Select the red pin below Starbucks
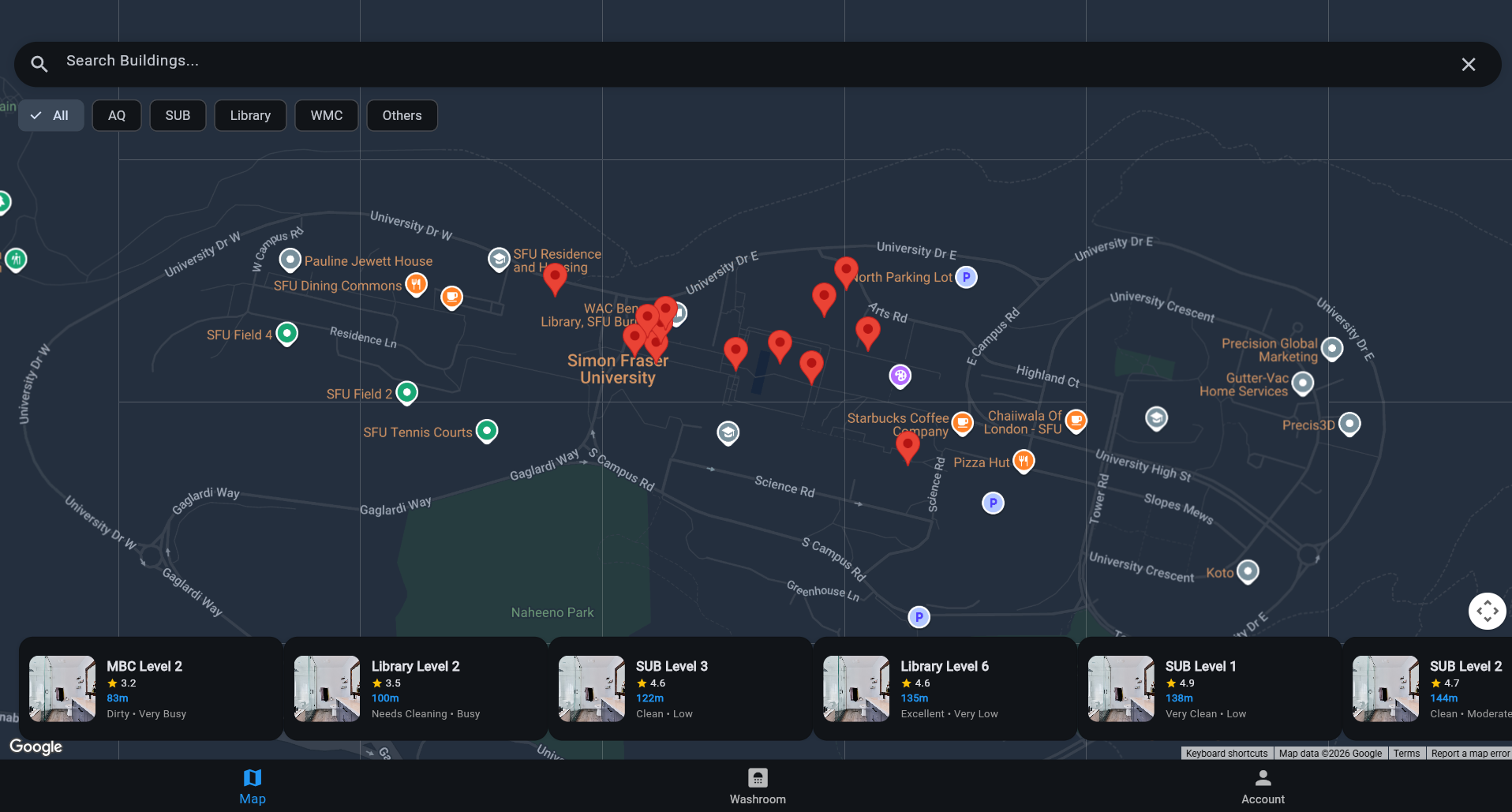The height and width of the screenshot is (812, 1512). [x=908, y=447]
